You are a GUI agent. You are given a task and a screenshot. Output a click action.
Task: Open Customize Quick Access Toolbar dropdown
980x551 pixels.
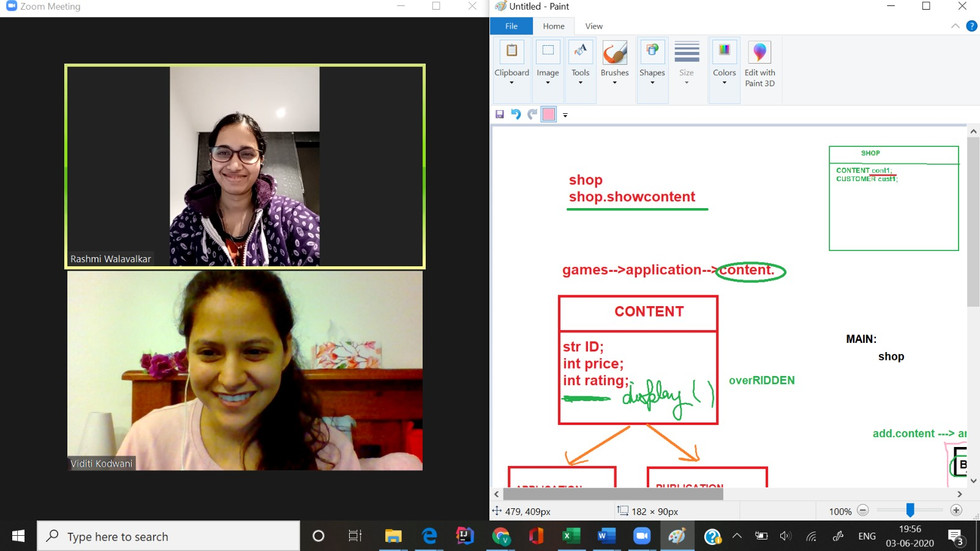565,115
